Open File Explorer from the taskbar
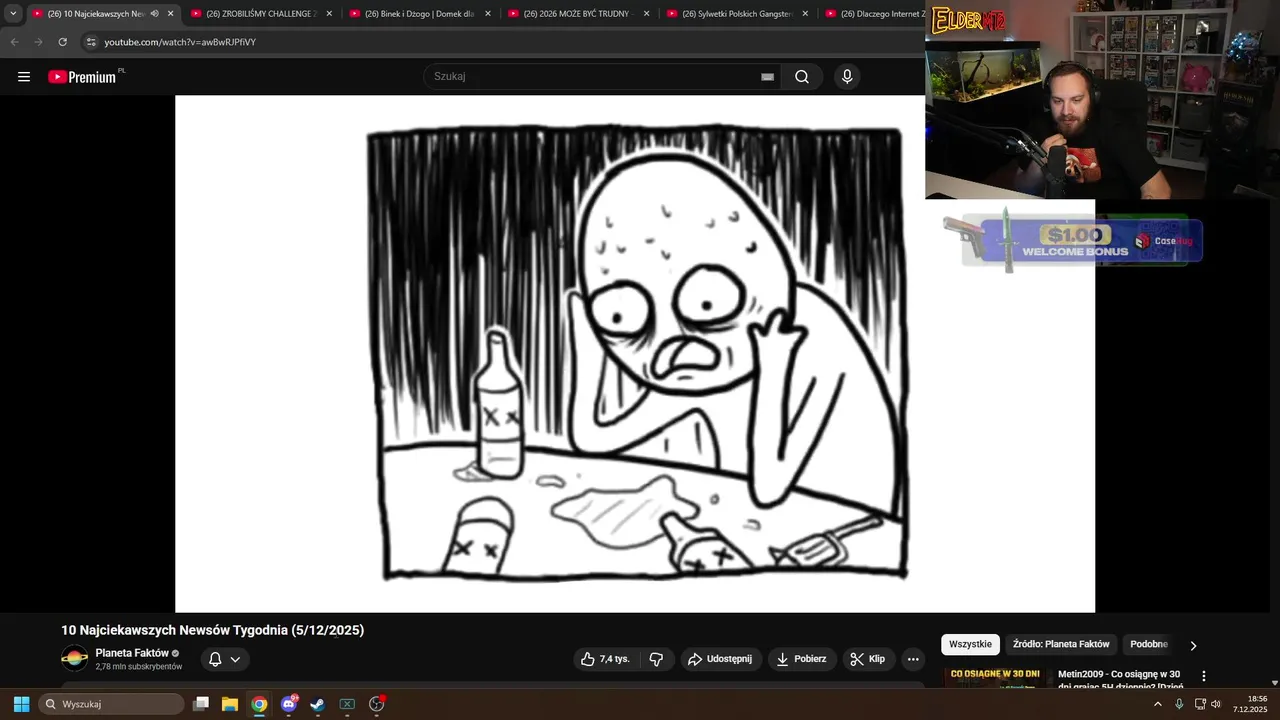Image resolution: width=1280 pixels, height=720 pixels. 230,704
